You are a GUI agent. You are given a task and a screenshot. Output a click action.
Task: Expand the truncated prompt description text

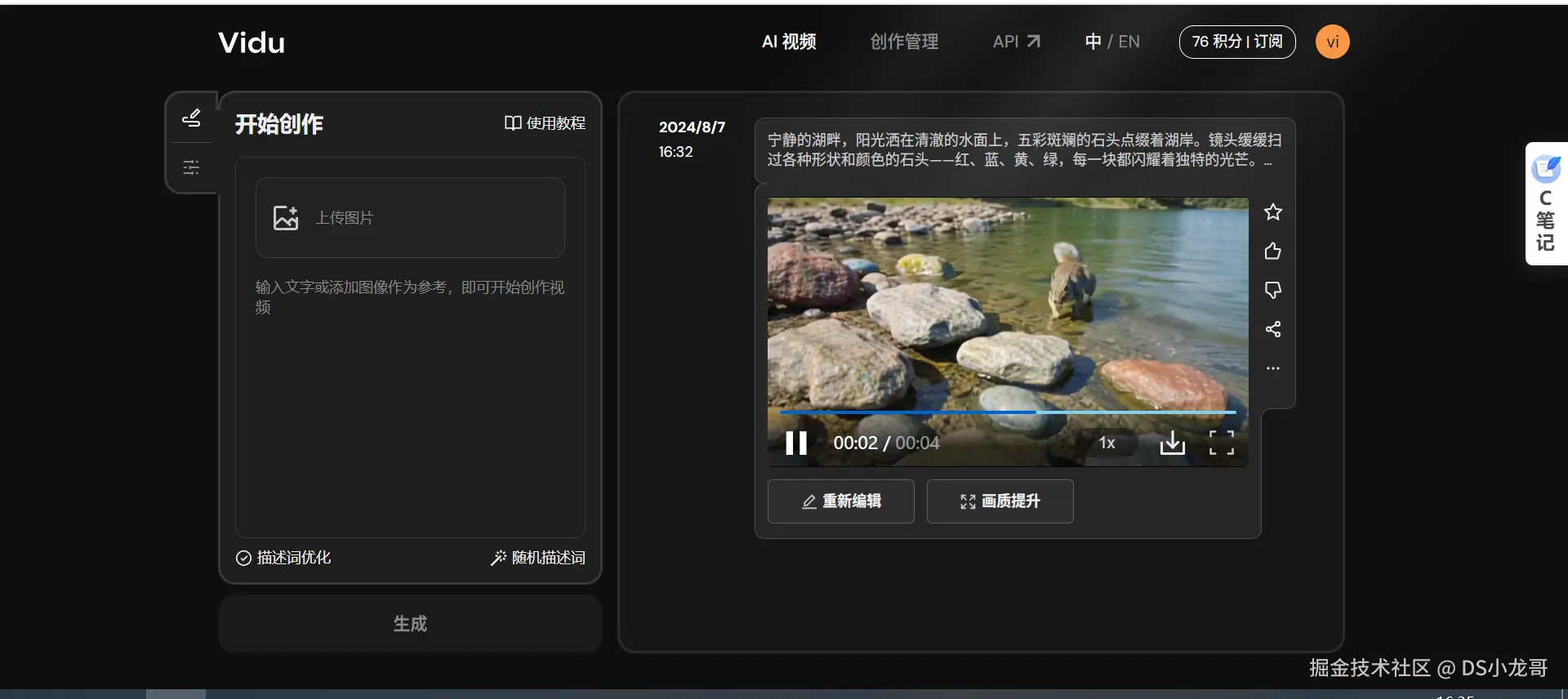[1024, 150]
